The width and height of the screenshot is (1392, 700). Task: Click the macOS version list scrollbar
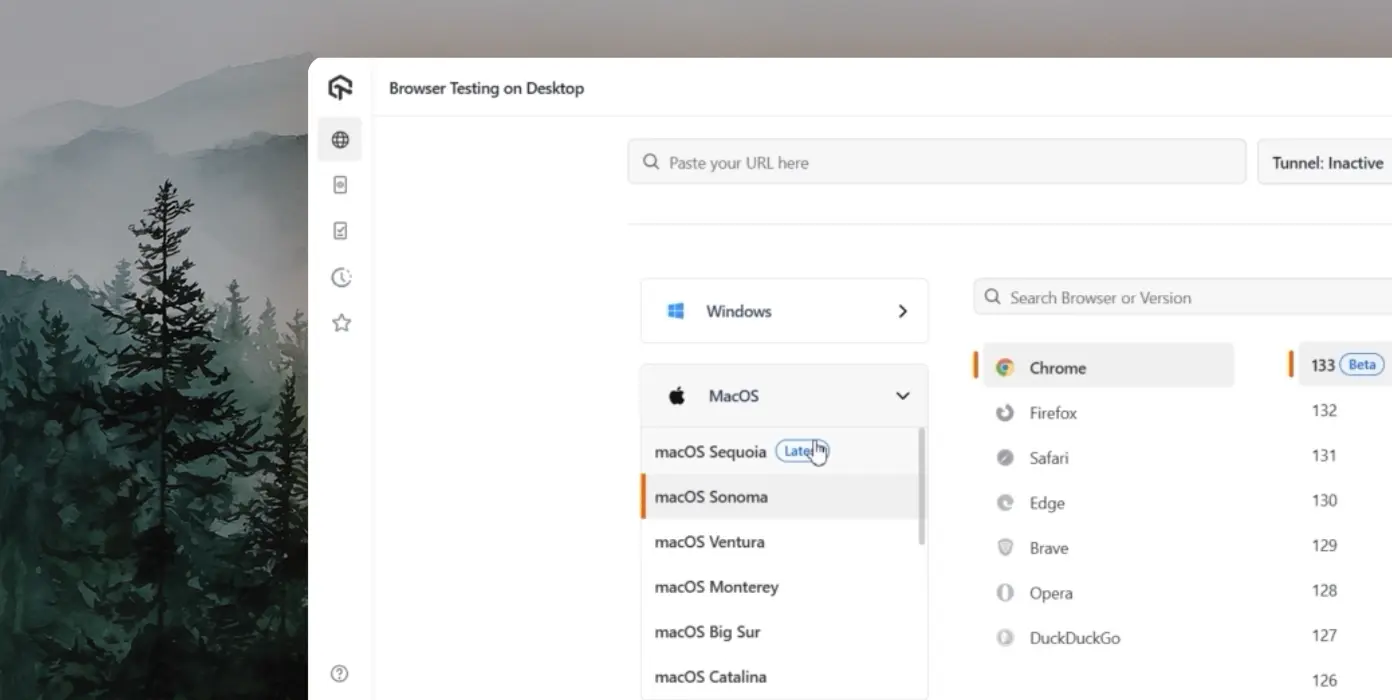[x=921, y=487]
